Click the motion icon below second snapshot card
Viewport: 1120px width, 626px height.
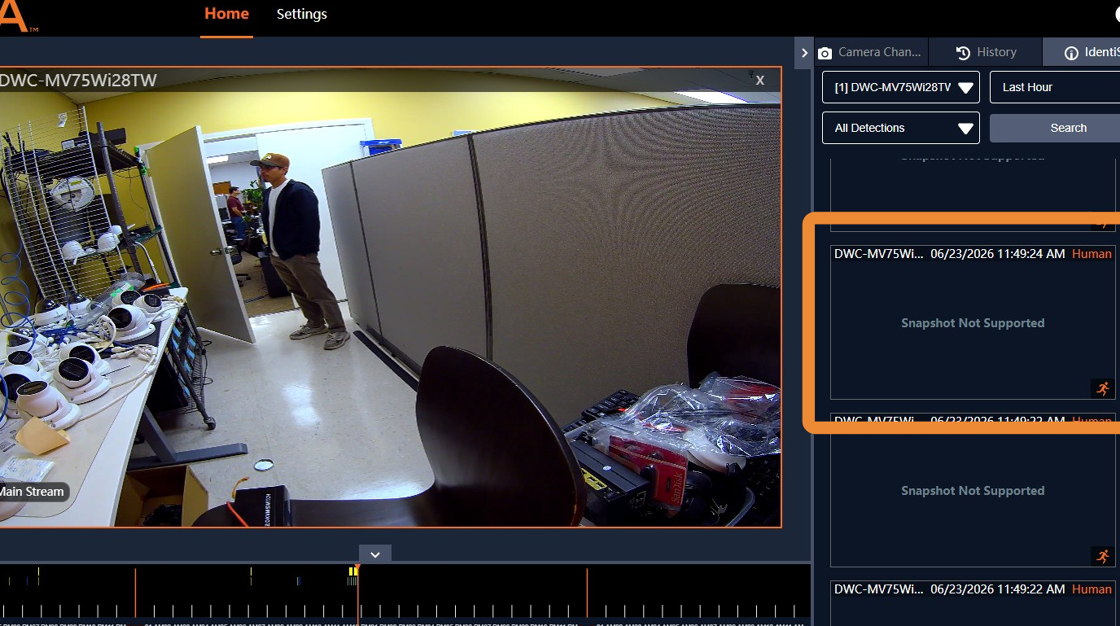[1103, 556]
